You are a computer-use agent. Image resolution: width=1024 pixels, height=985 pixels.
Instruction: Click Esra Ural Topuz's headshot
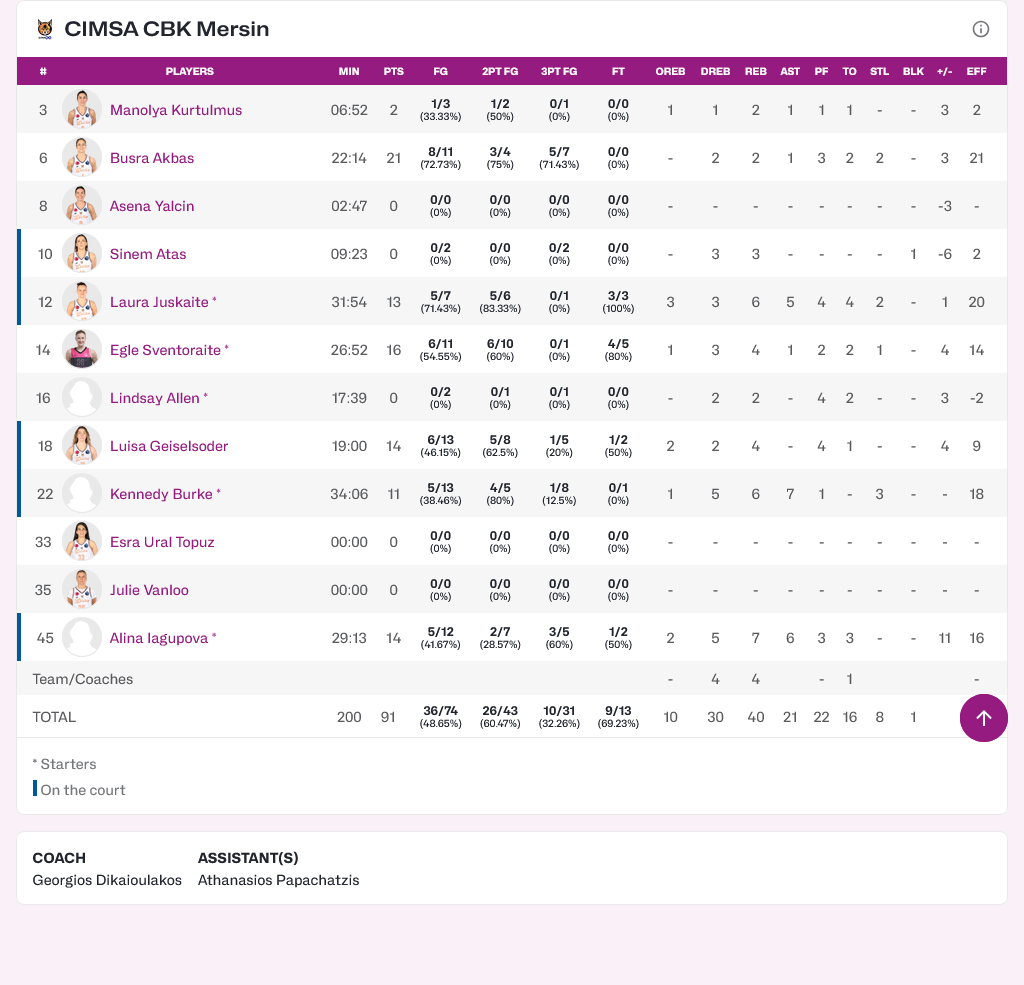coord(82,542)
